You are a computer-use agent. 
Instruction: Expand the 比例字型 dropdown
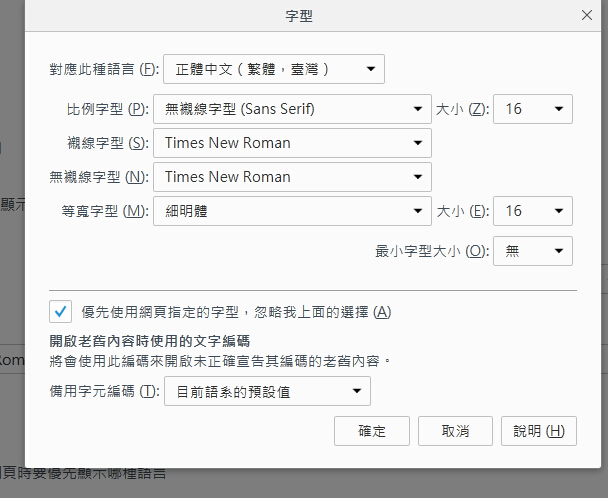click(292, 109)
